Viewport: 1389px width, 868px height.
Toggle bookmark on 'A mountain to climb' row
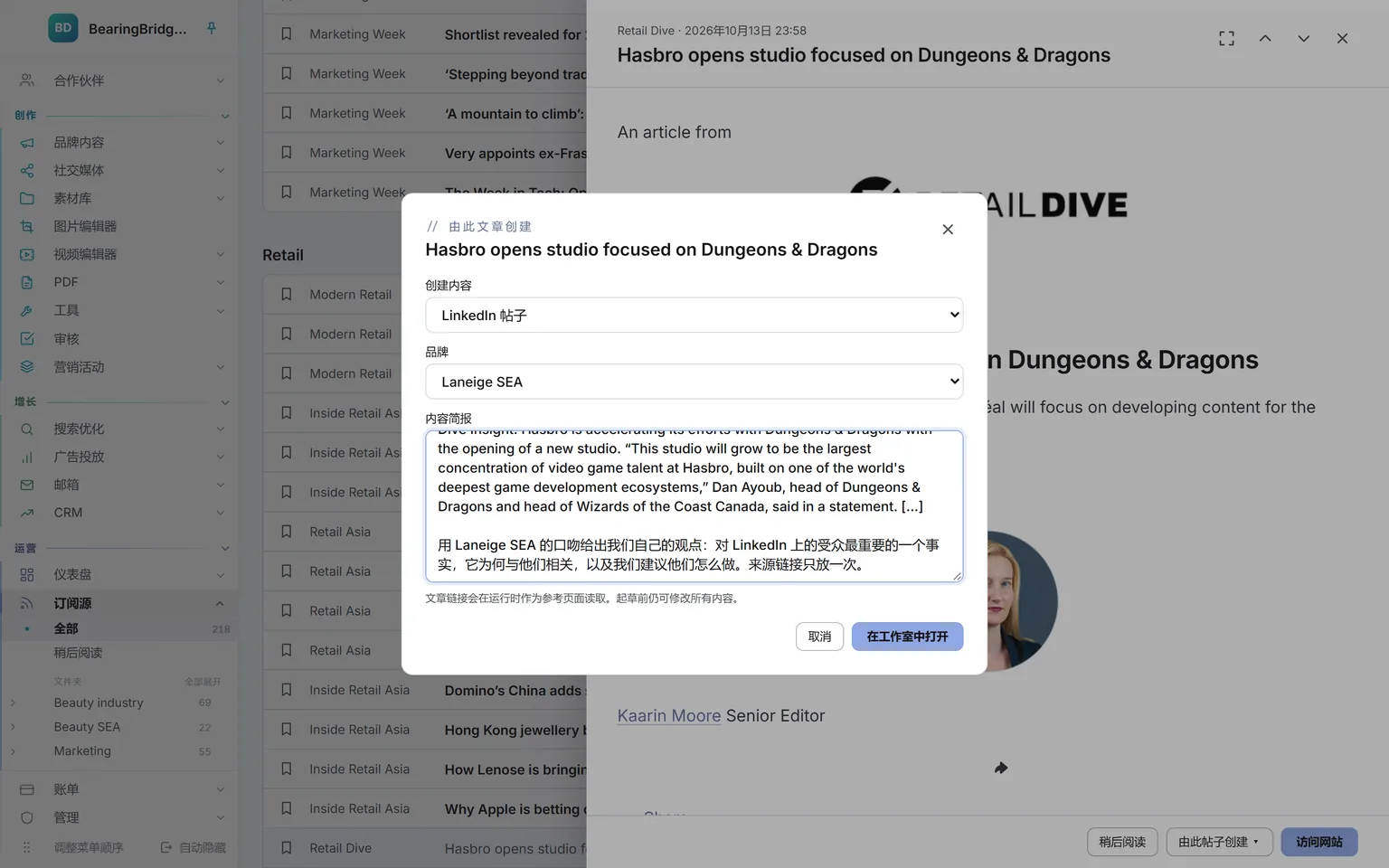click(x=287, y=114)
